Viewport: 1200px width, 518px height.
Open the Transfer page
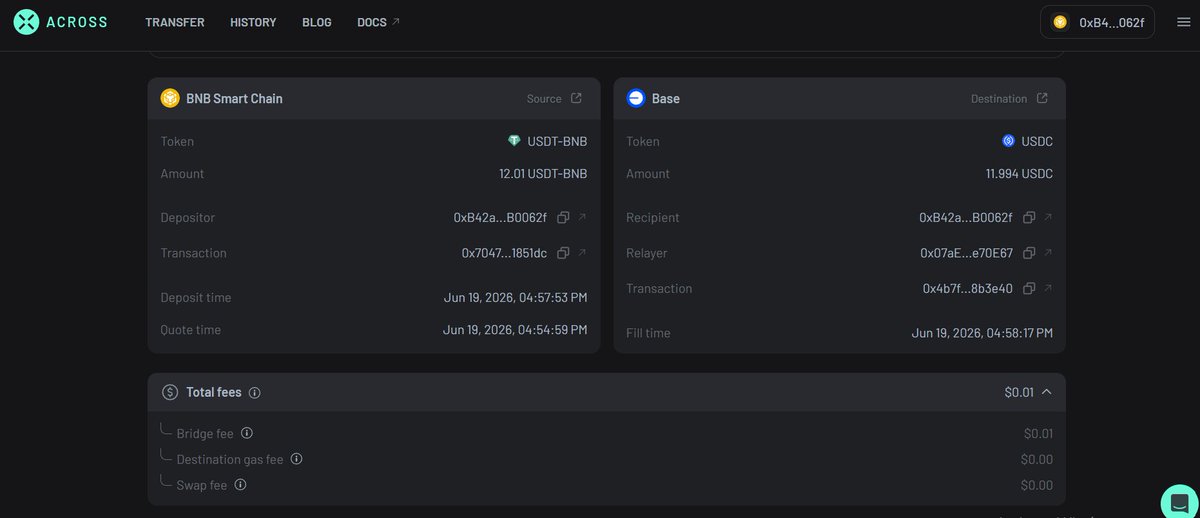[x=175, y=22]
